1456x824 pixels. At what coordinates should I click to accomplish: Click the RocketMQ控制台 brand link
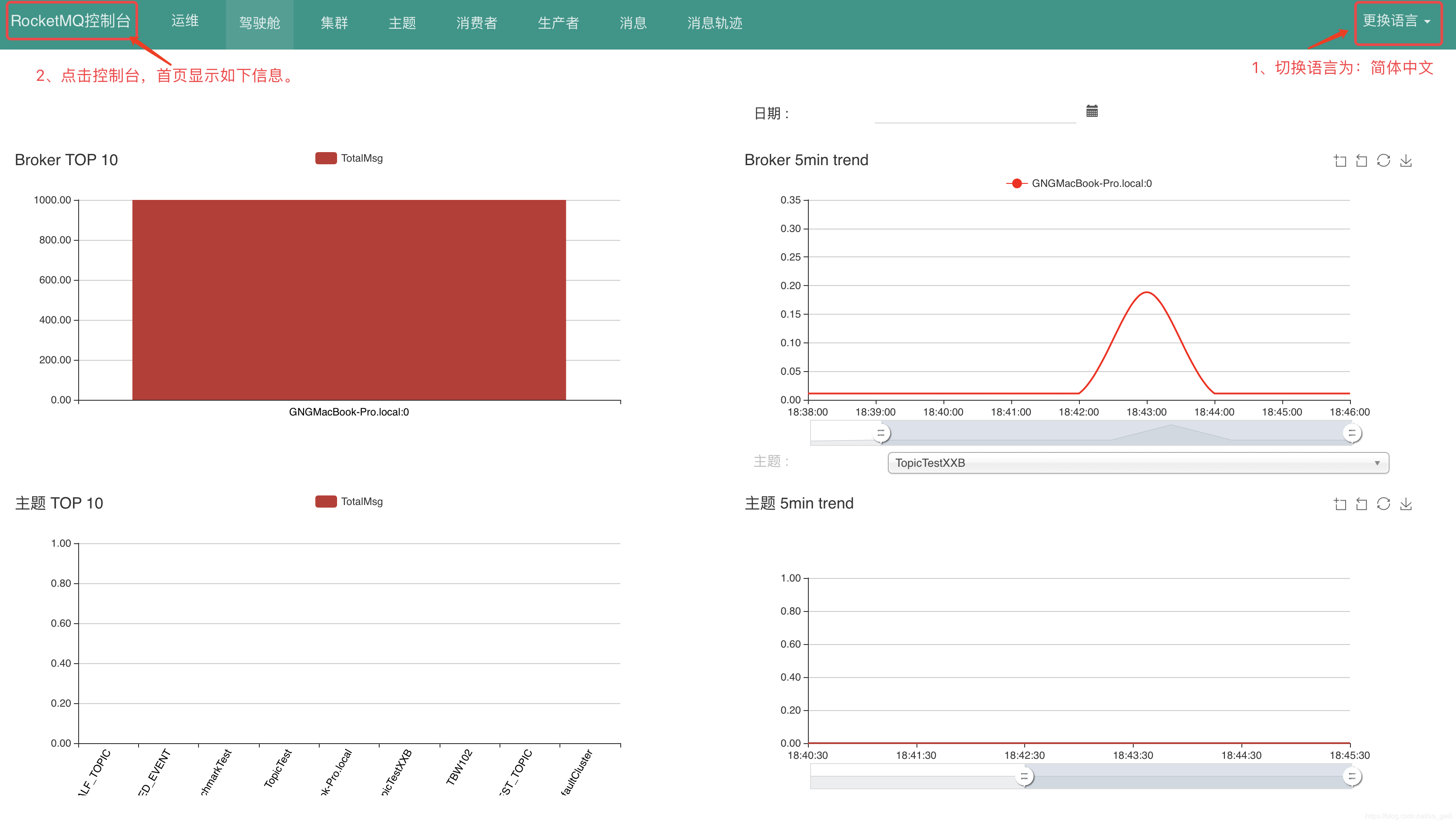pyautogui.click(x=71, y=21)
